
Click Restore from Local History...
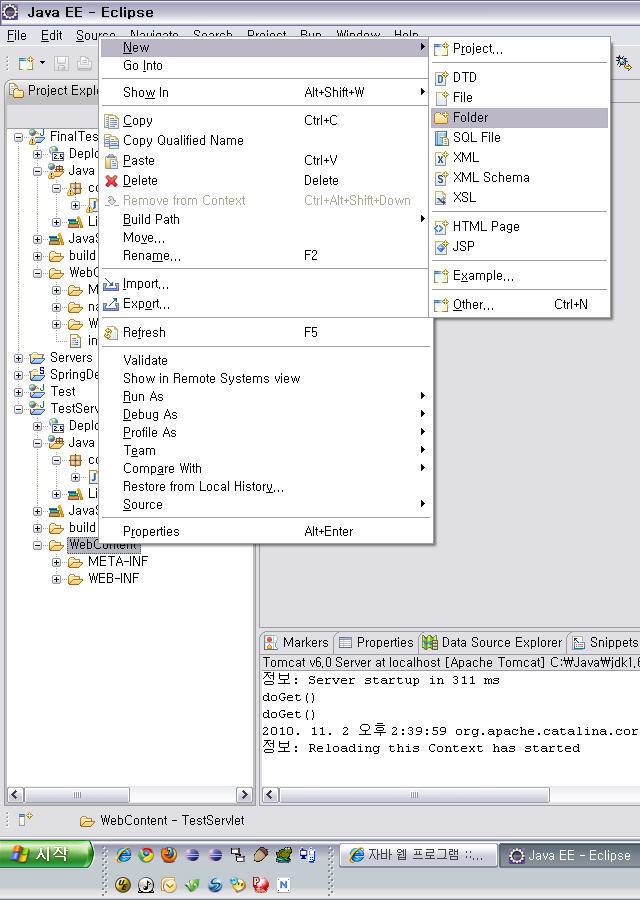265,487
